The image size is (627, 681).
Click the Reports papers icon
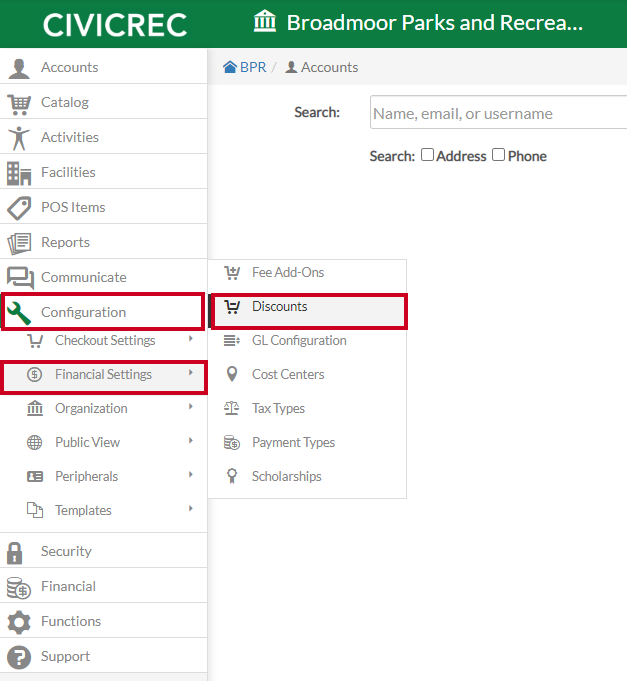pos(19,243)
